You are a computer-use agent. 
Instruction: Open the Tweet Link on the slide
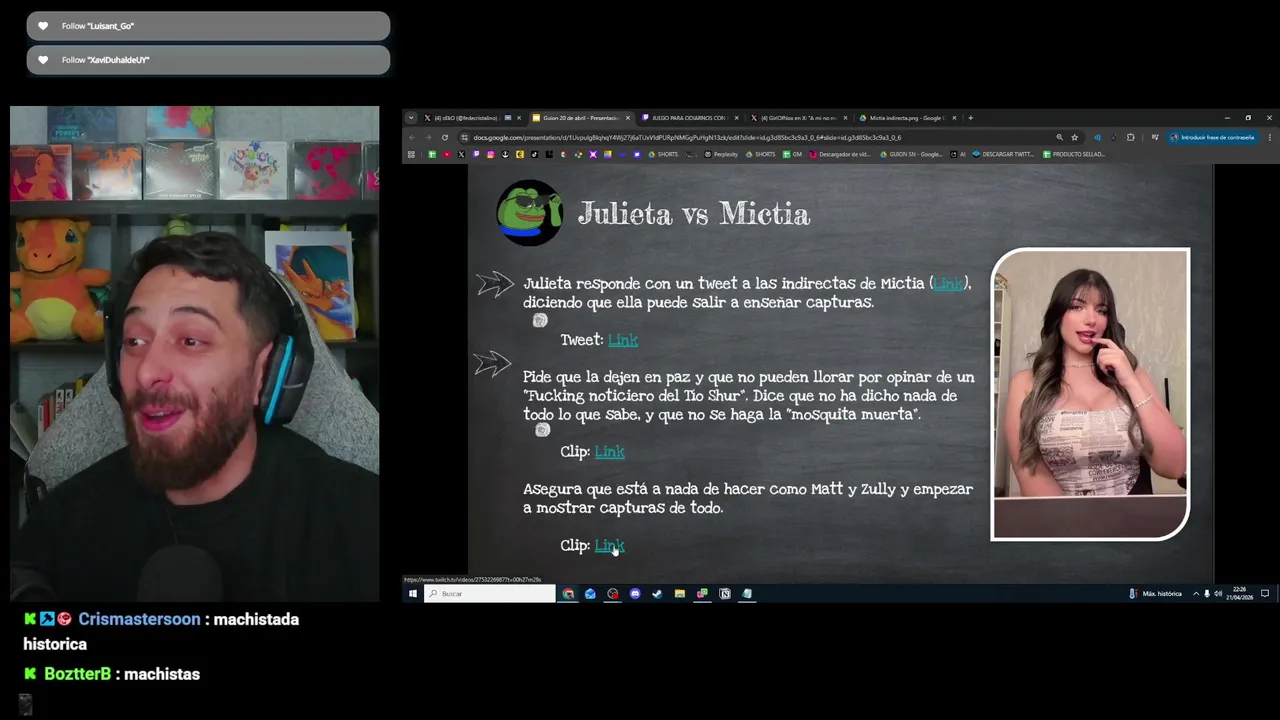click(x=622, y=340)
